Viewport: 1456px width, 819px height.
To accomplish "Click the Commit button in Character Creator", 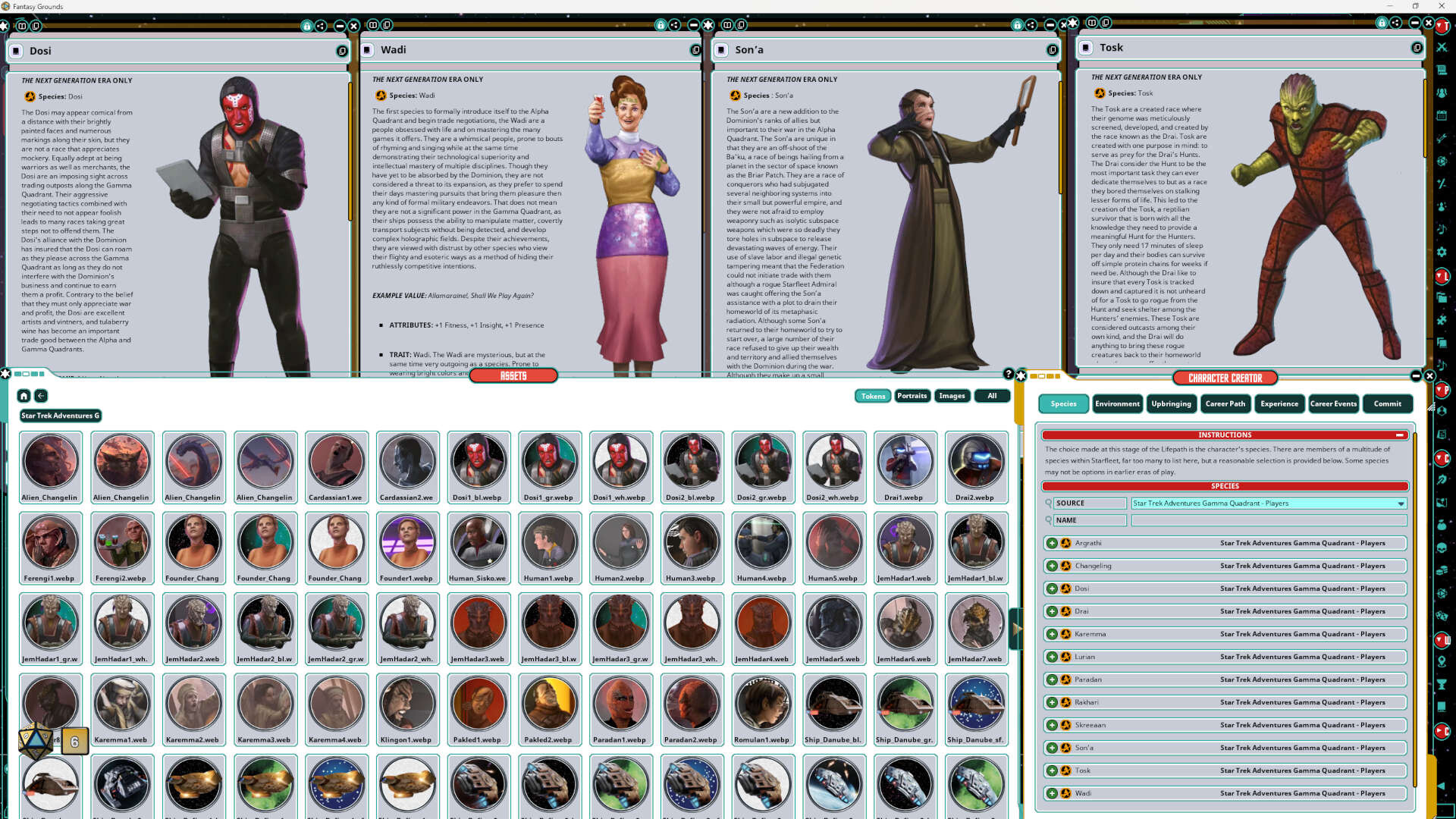I will click(x=1388, y=403).
